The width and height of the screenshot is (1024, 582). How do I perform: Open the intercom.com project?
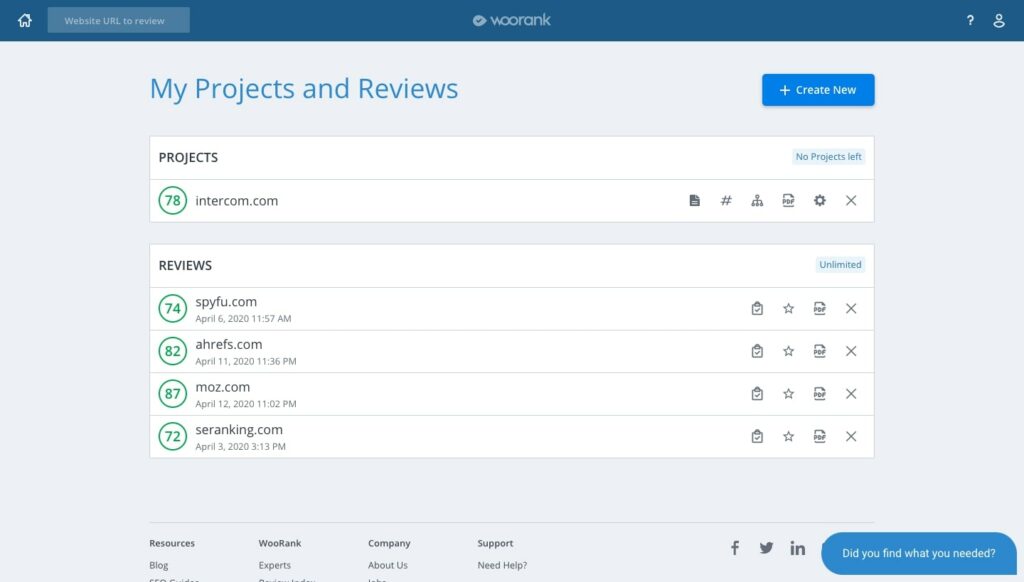click(236, 201)
